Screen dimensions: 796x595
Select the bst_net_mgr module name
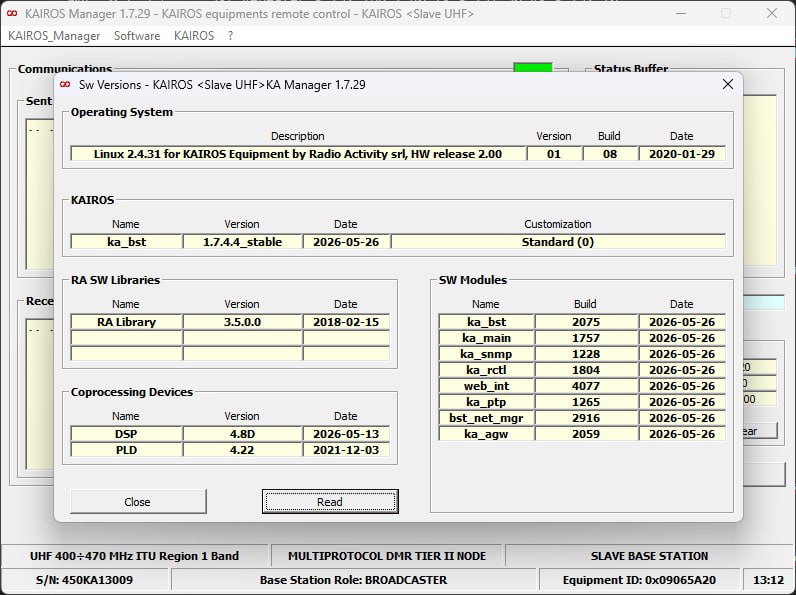pyautogui.click(x=486, y=418)
